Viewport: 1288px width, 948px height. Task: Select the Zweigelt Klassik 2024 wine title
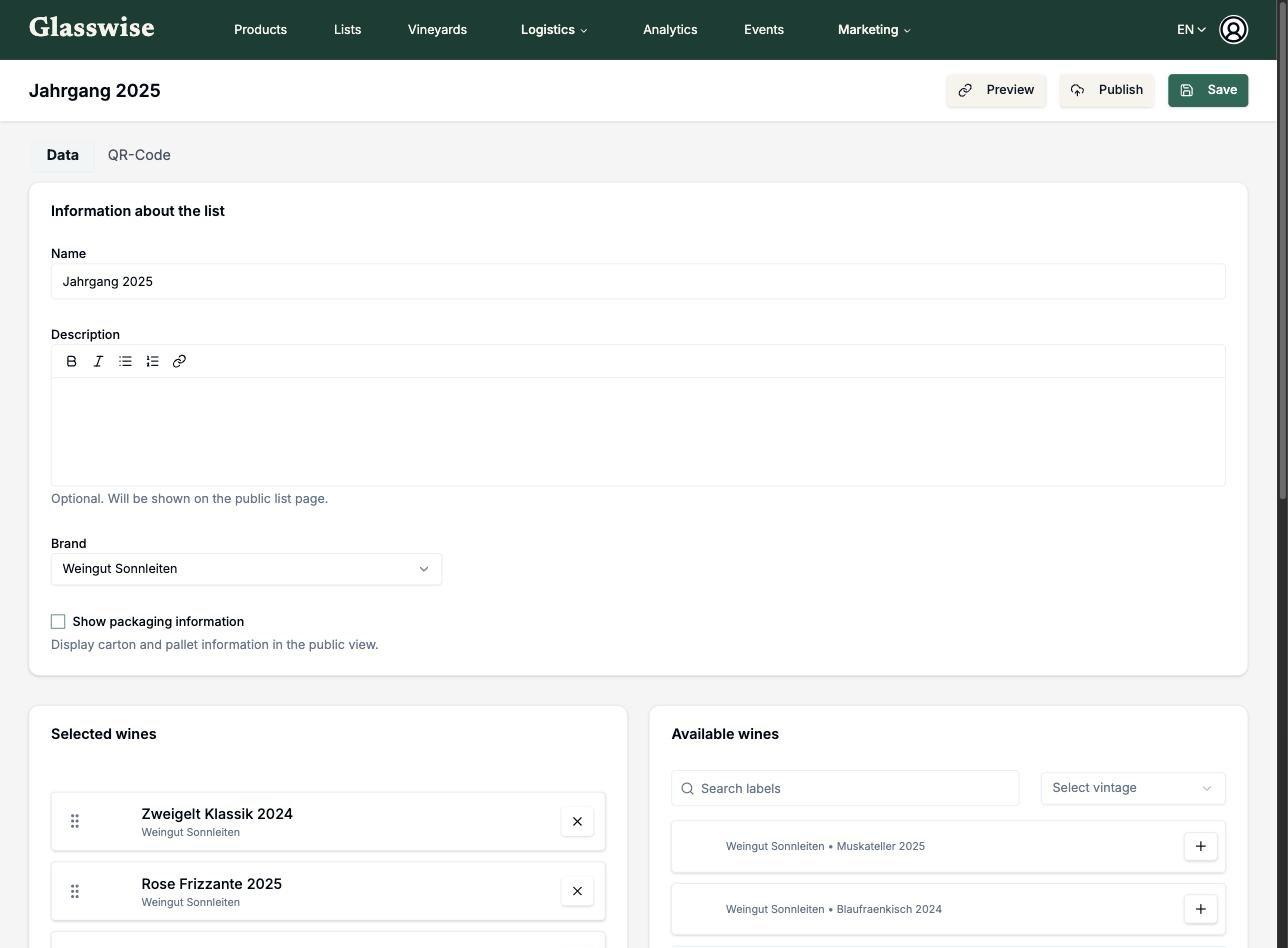pos(217,814)
